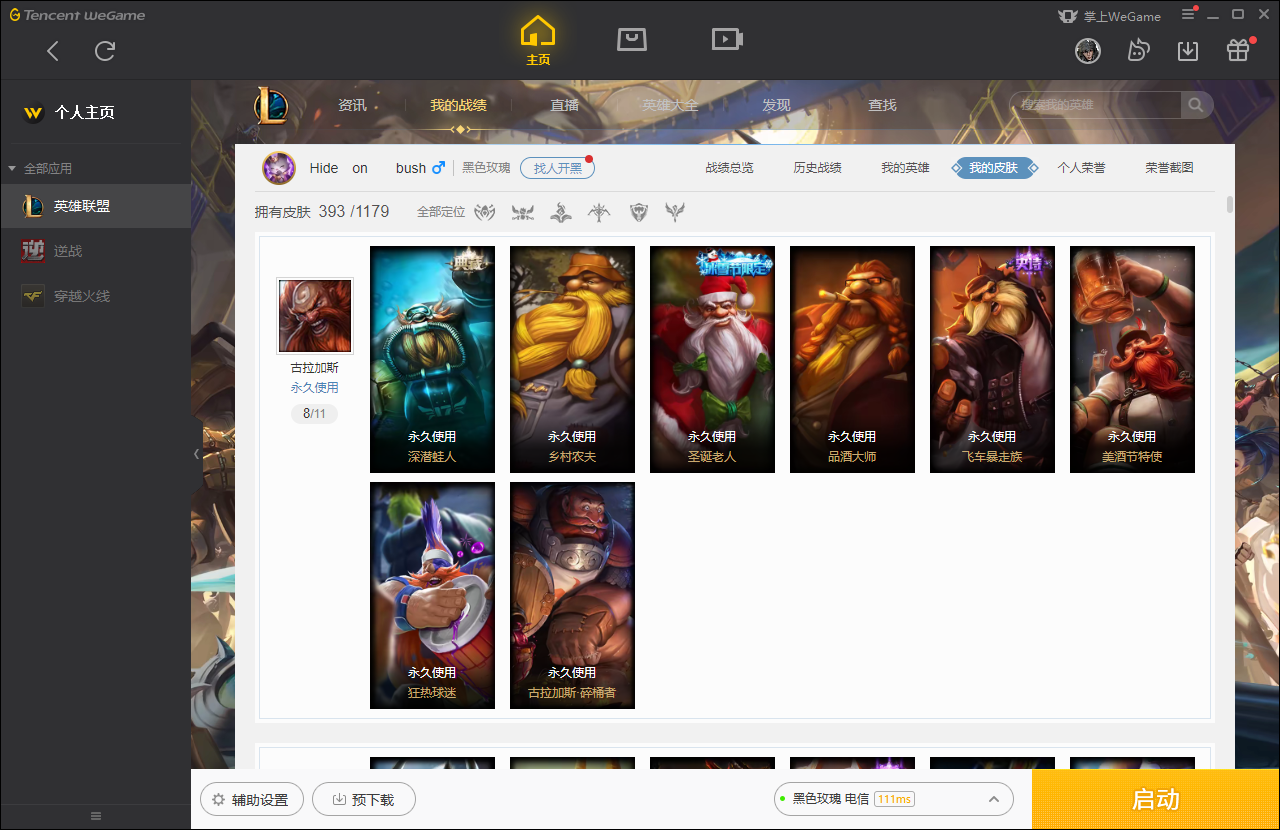Switch to the 我的战绩 tab
Screen dimensions: 1280x830
459,105
